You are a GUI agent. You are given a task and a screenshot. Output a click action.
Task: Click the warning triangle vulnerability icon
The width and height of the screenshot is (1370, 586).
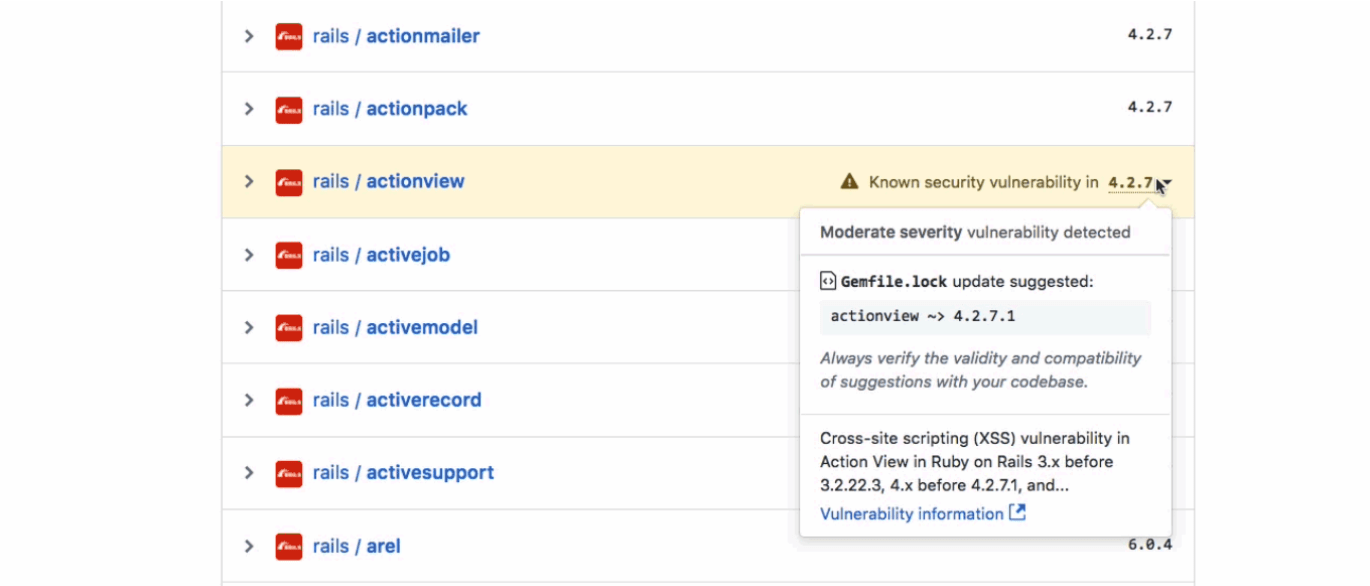(x=849, y=182)
